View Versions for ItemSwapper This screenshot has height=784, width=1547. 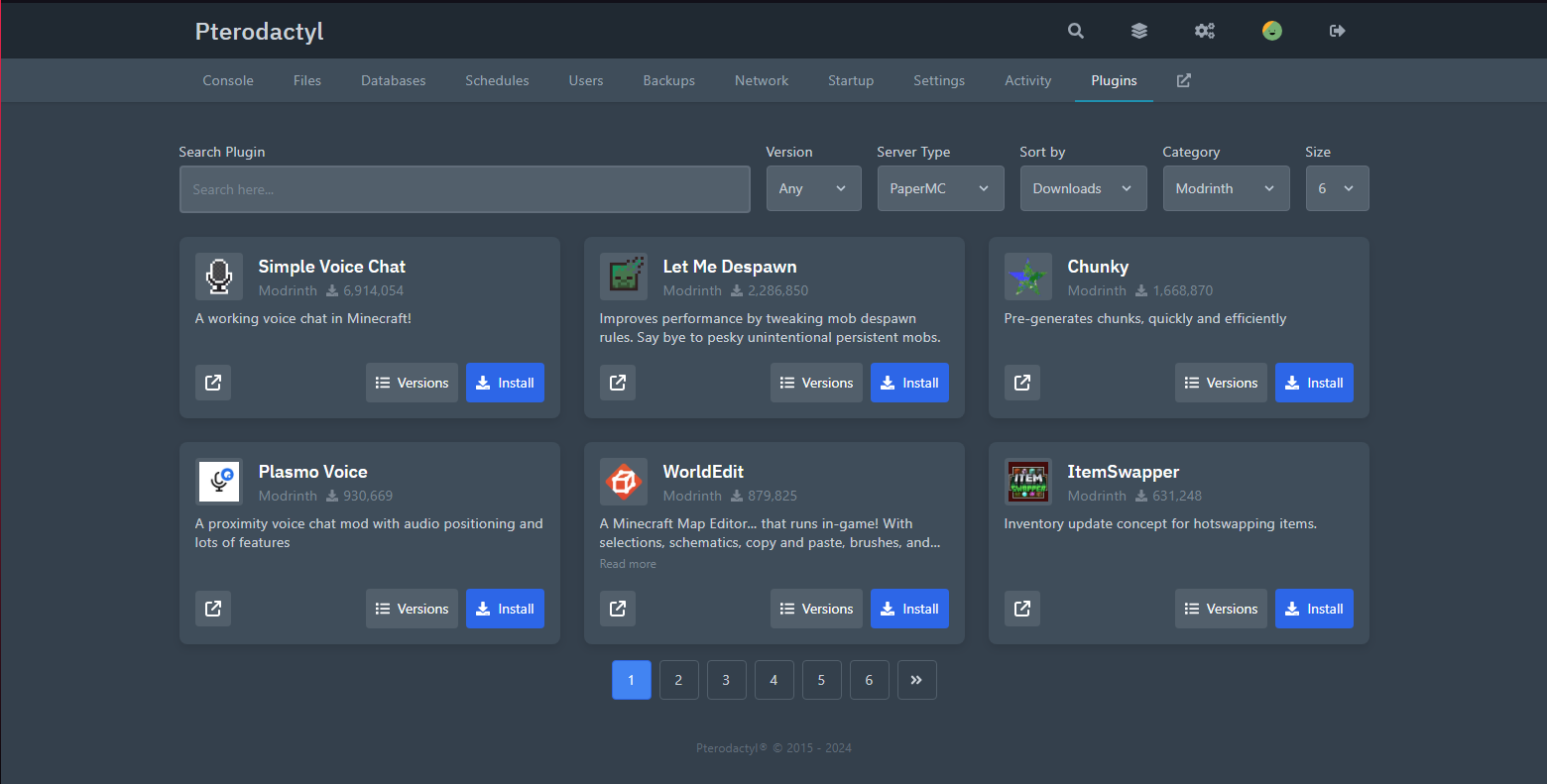[1221, 609]
